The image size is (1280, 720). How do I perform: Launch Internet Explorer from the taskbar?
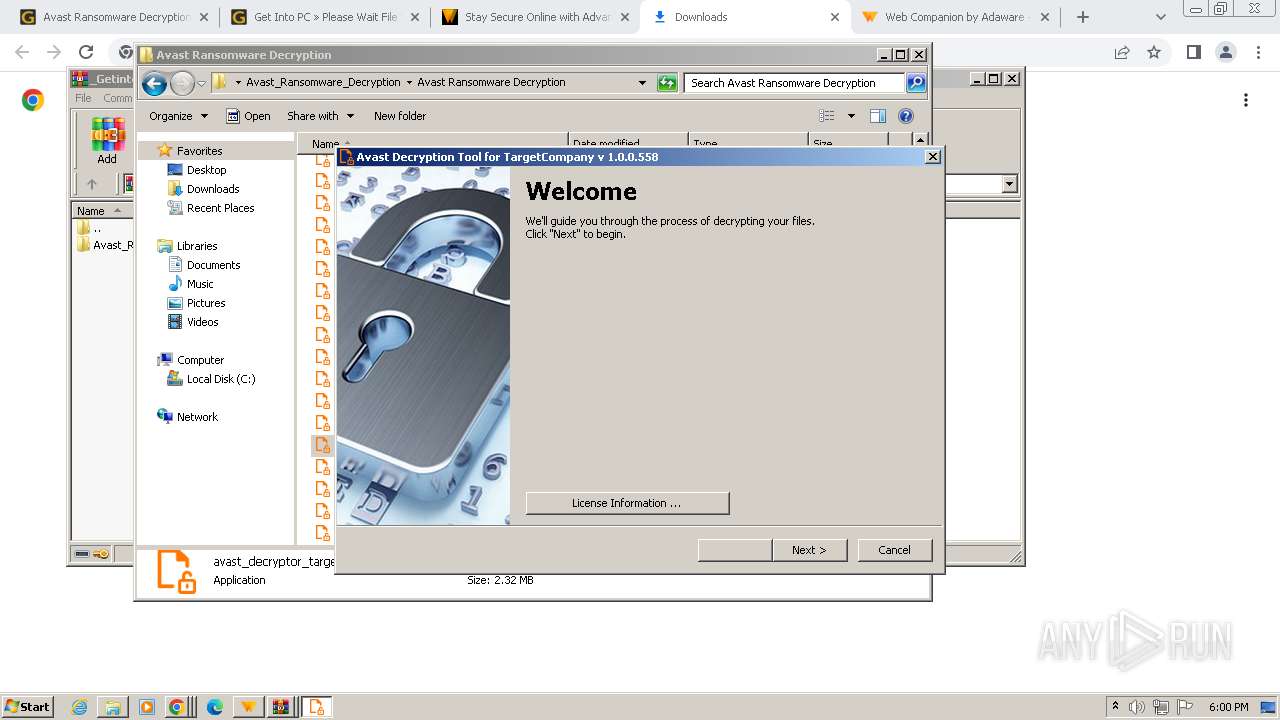tap(79, 707)
